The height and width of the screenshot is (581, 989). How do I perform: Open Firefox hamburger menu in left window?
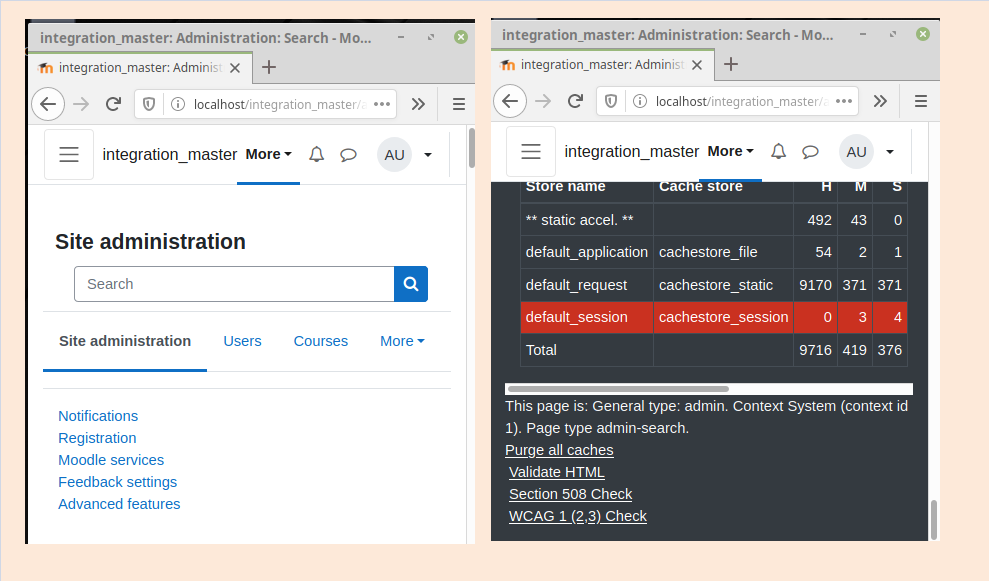tap(459, 104)
